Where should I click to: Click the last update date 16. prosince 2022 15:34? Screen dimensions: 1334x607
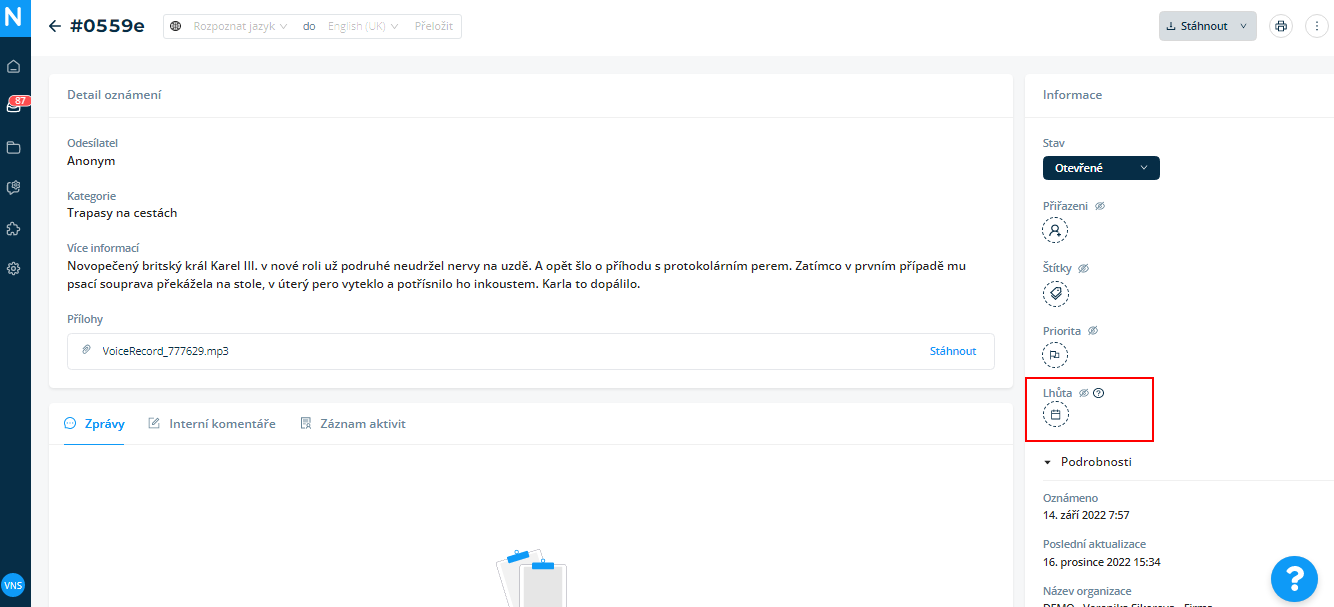click(1102, 562)
